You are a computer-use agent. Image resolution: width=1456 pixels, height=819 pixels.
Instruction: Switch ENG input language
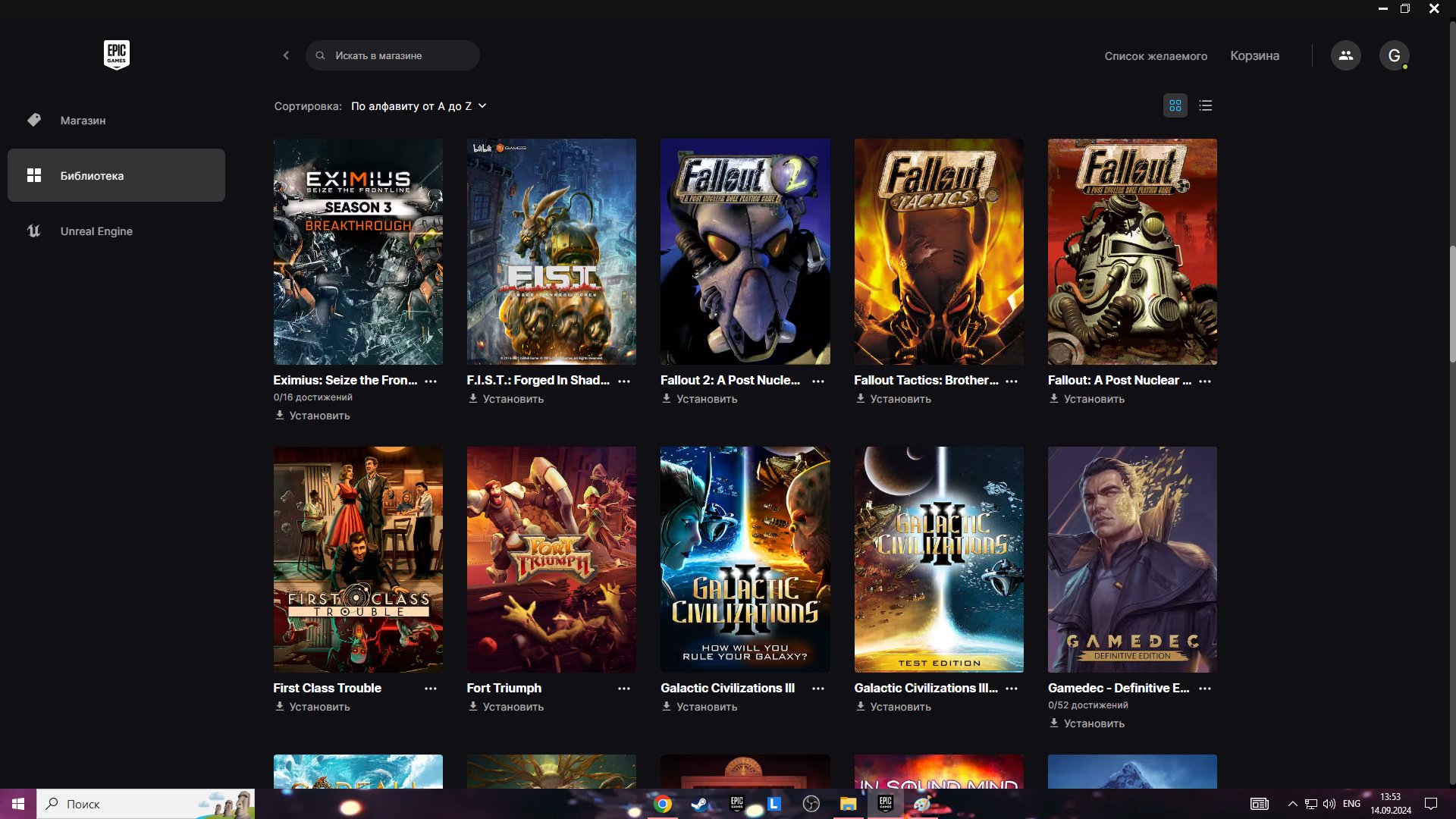(1351, 804)
